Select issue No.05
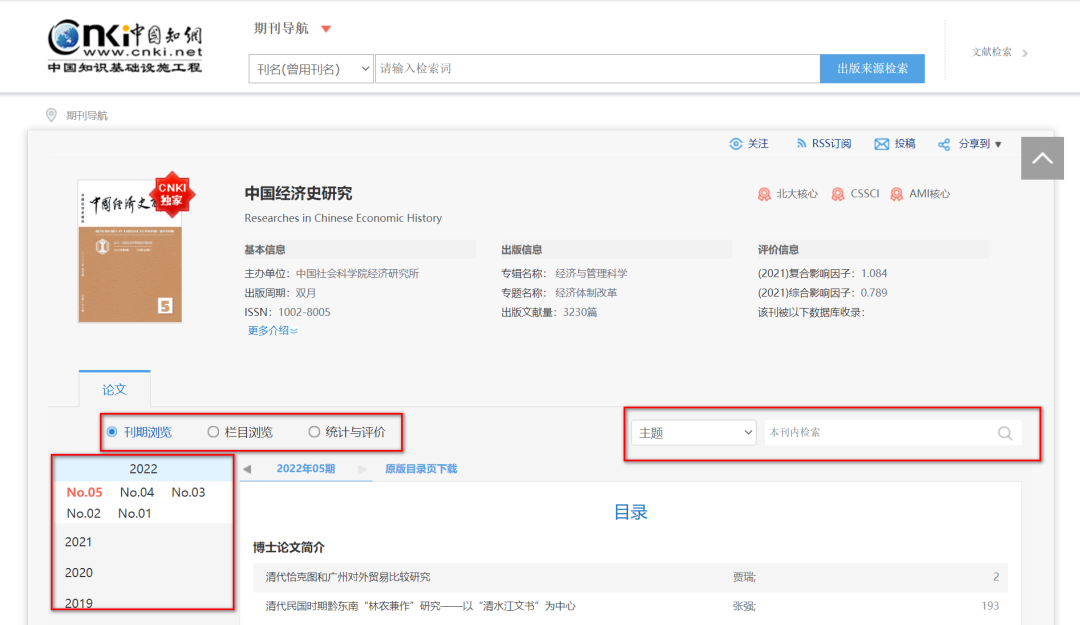This screenshot has height=625, width=1080. pos(84,492)
